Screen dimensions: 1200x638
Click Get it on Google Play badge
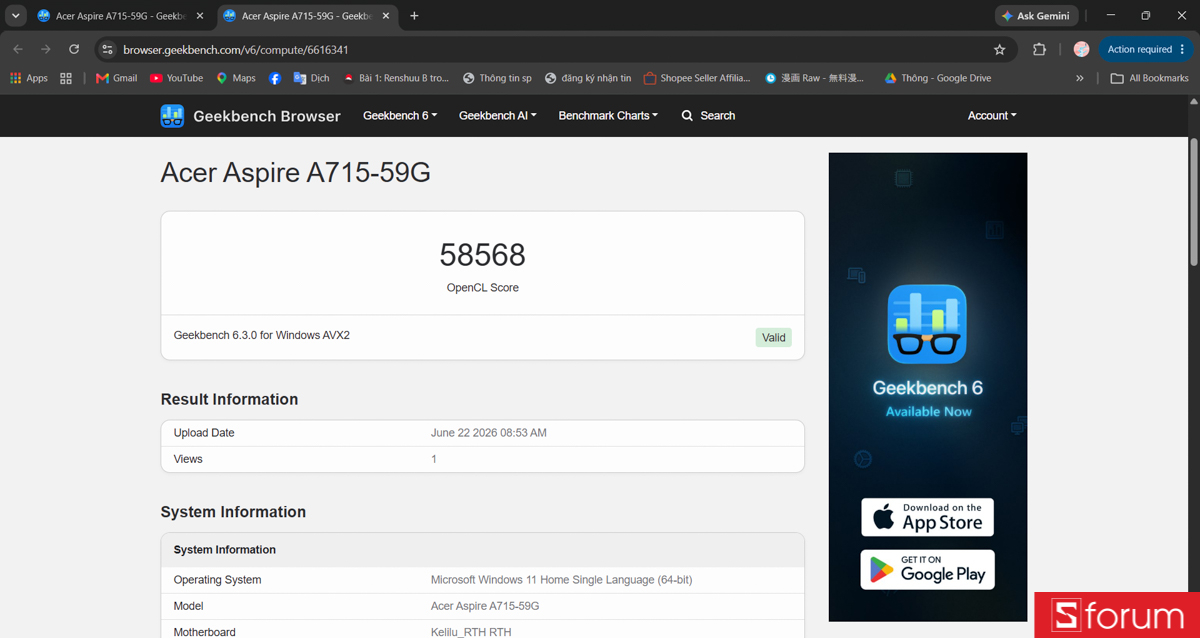927,569
